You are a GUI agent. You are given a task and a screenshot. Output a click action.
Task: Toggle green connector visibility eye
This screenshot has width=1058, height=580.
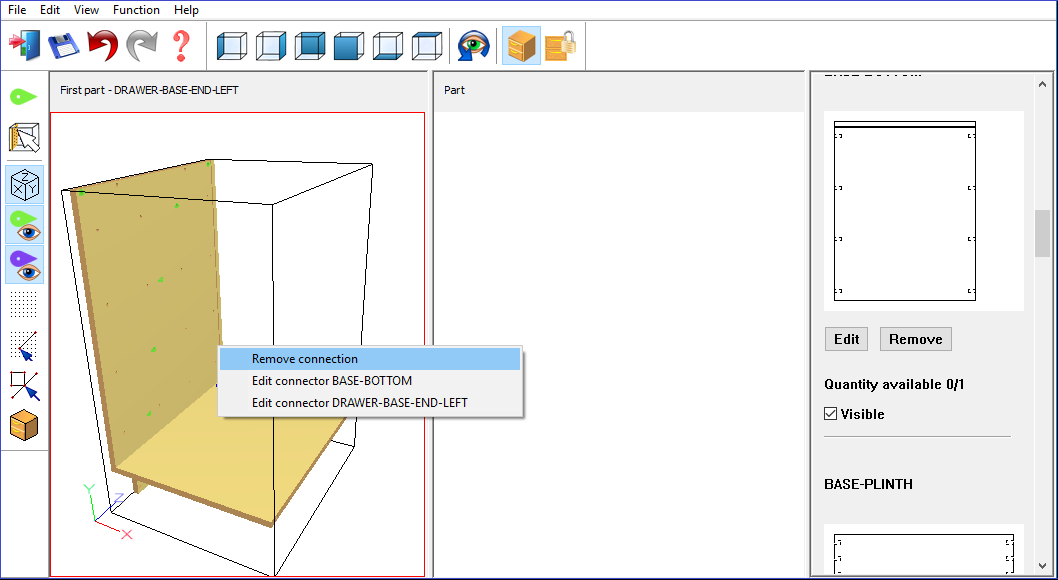click(x=25, y=225)
